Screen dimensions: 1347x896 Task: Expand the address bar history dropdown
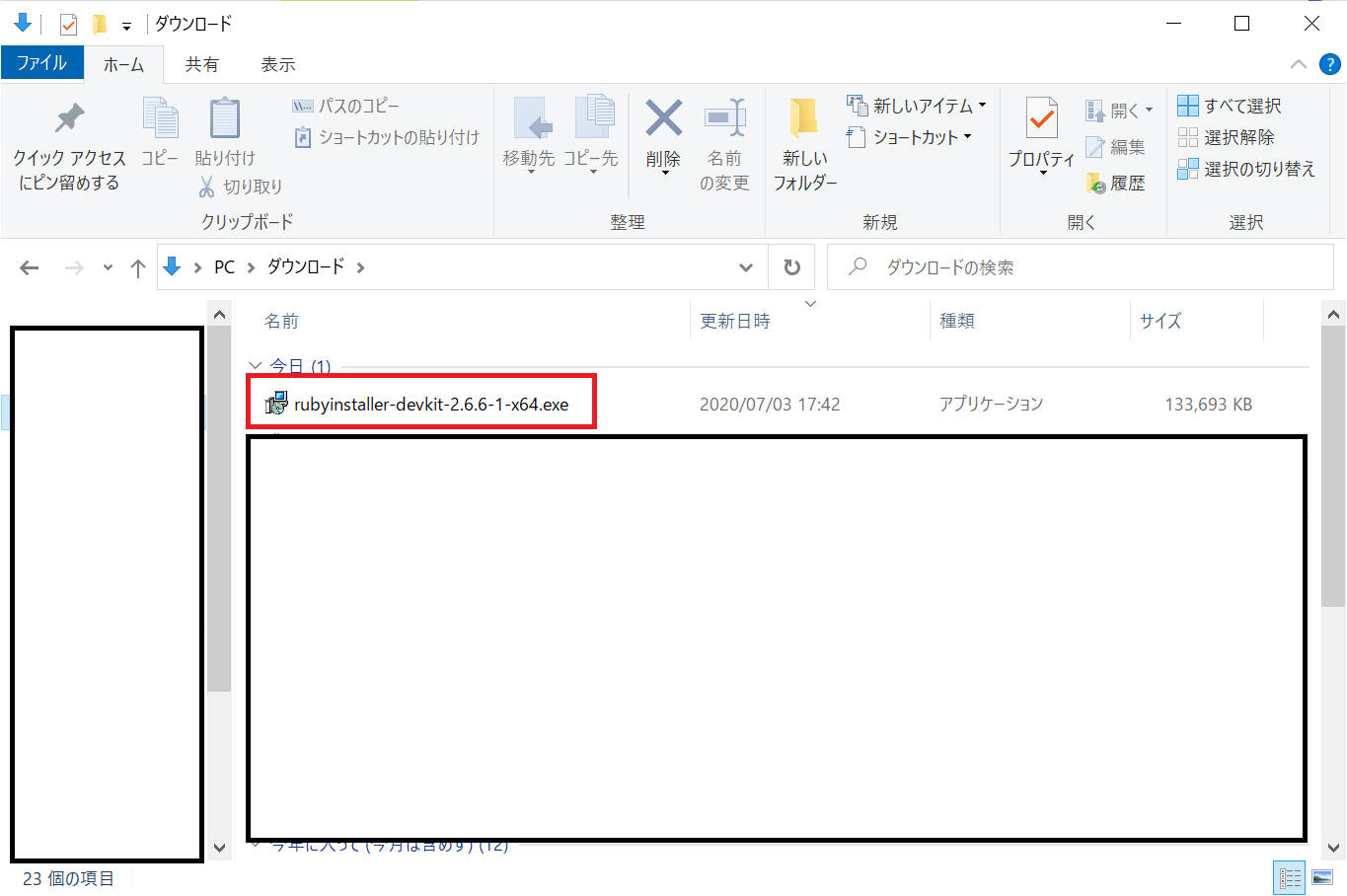[746, 267]
